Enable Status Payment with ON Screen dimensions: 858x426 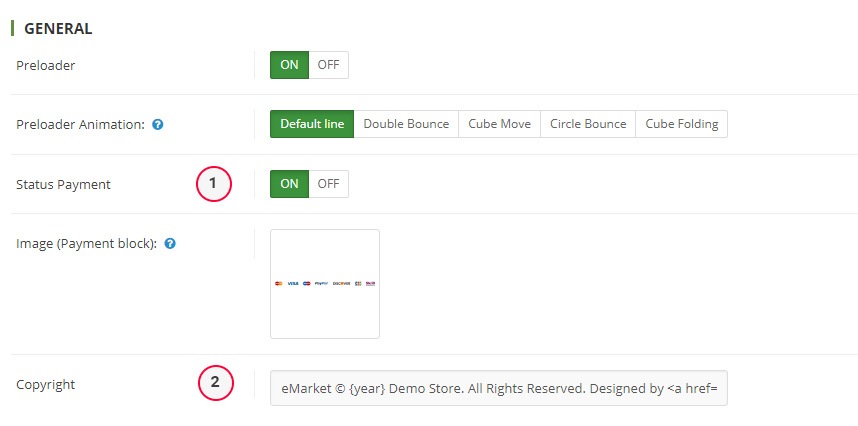289,184
